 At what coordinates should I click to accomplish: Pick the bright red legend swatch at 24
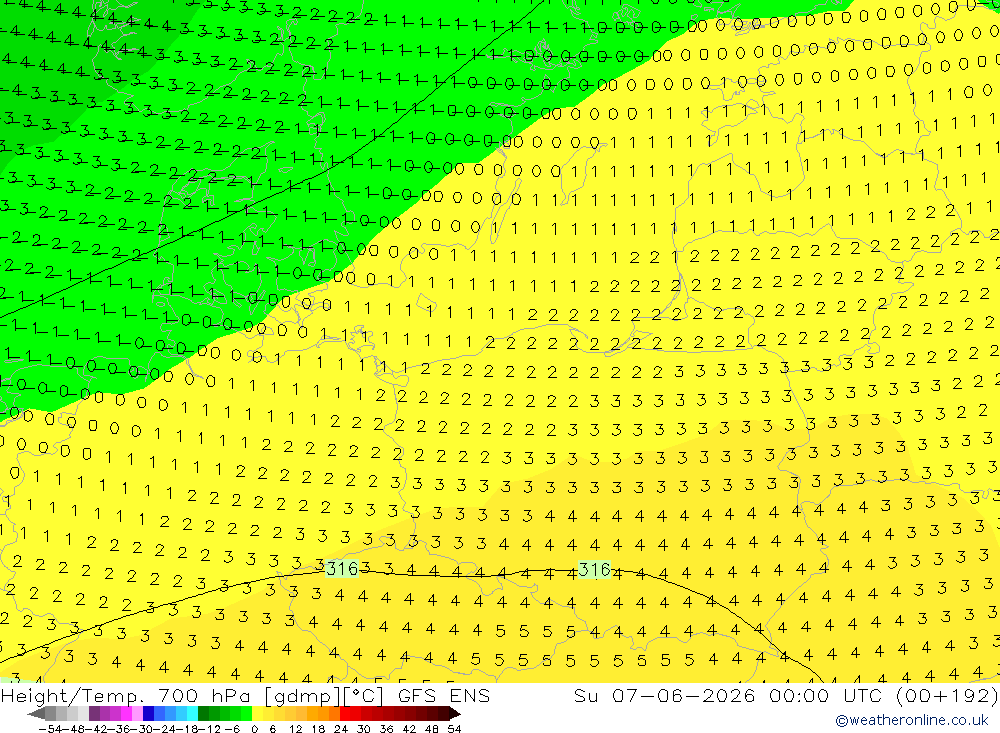click(345, 714)
